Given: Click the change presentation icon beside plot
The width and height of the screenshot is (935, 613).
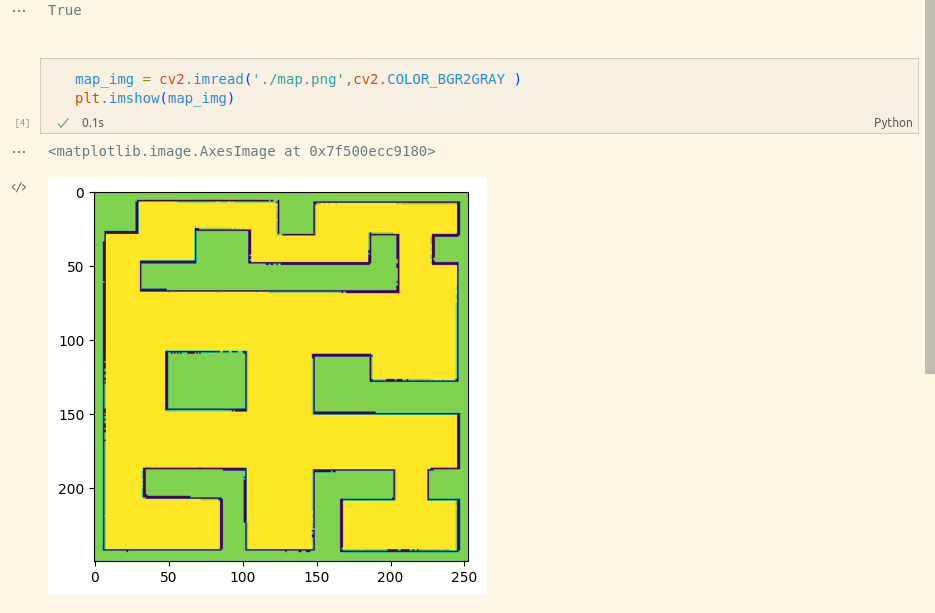Looking at the screenshot, I should click(x=19, y=187).
